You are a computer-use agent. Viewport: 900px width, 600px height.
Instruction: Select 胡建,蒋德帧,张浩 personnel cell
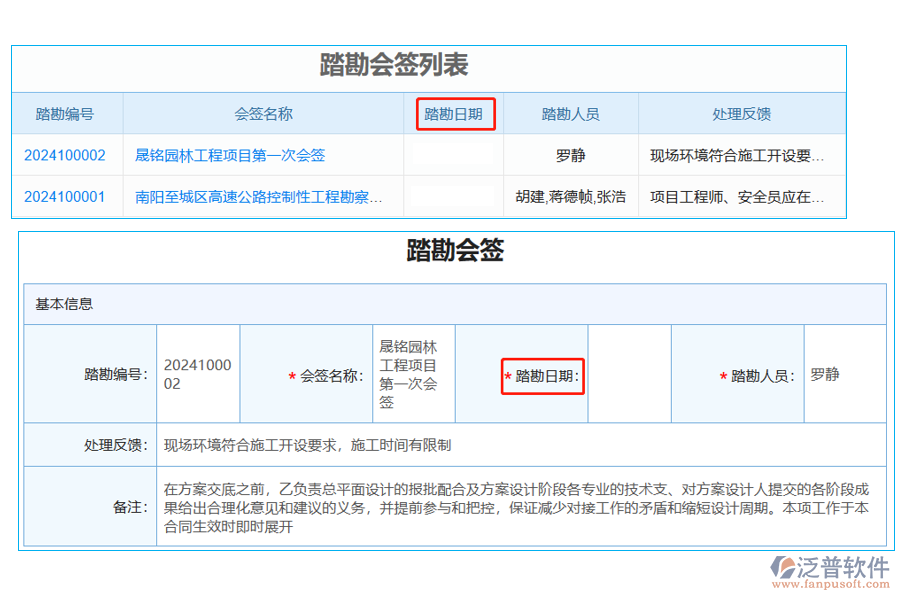click(x=570, y=196)
